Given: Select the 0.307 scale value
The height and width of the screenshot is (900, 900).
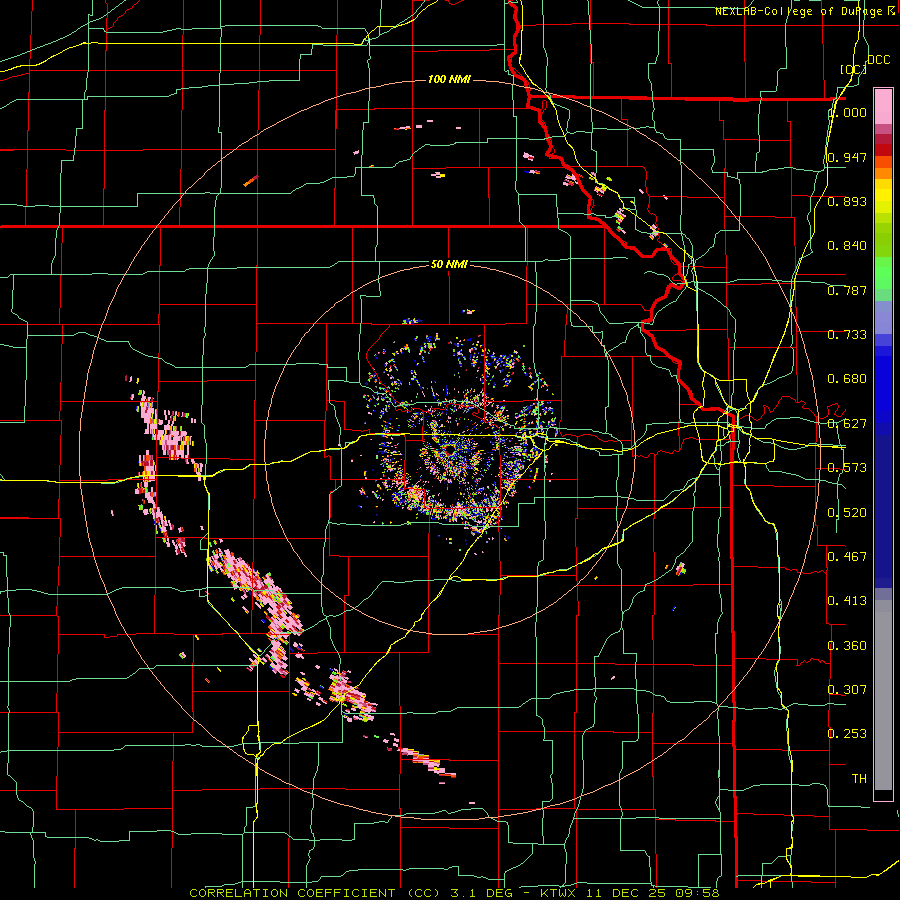Looking at the screenshot, I should coord(847,689).
